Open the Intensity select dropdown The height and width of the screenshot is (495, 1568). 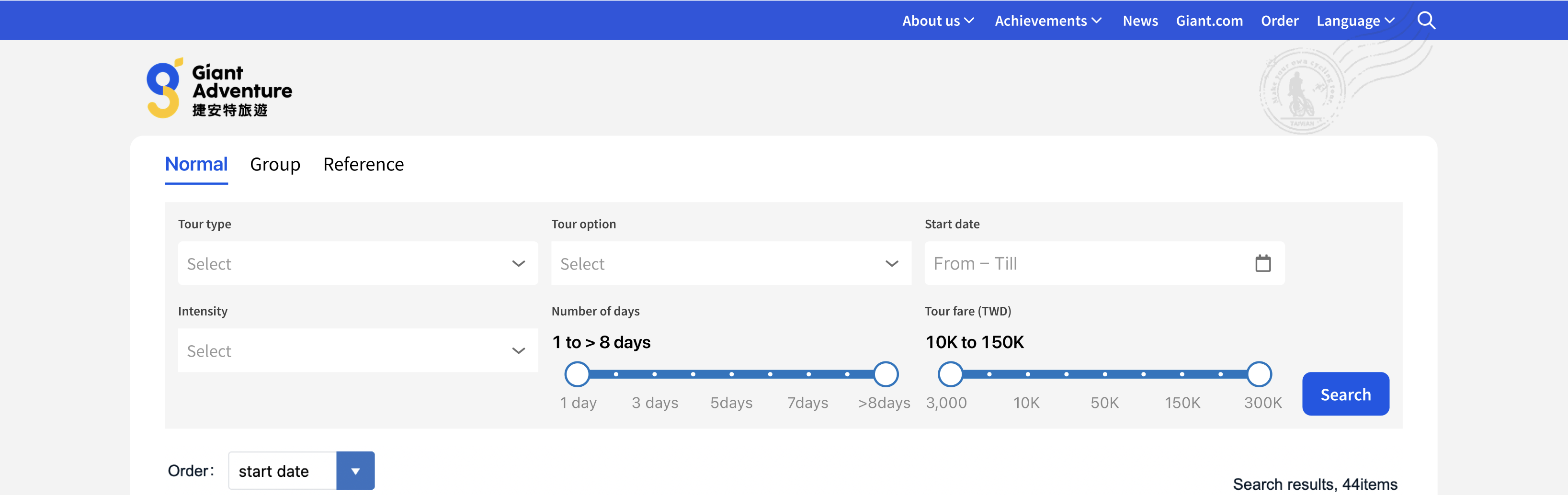point(357,351)
